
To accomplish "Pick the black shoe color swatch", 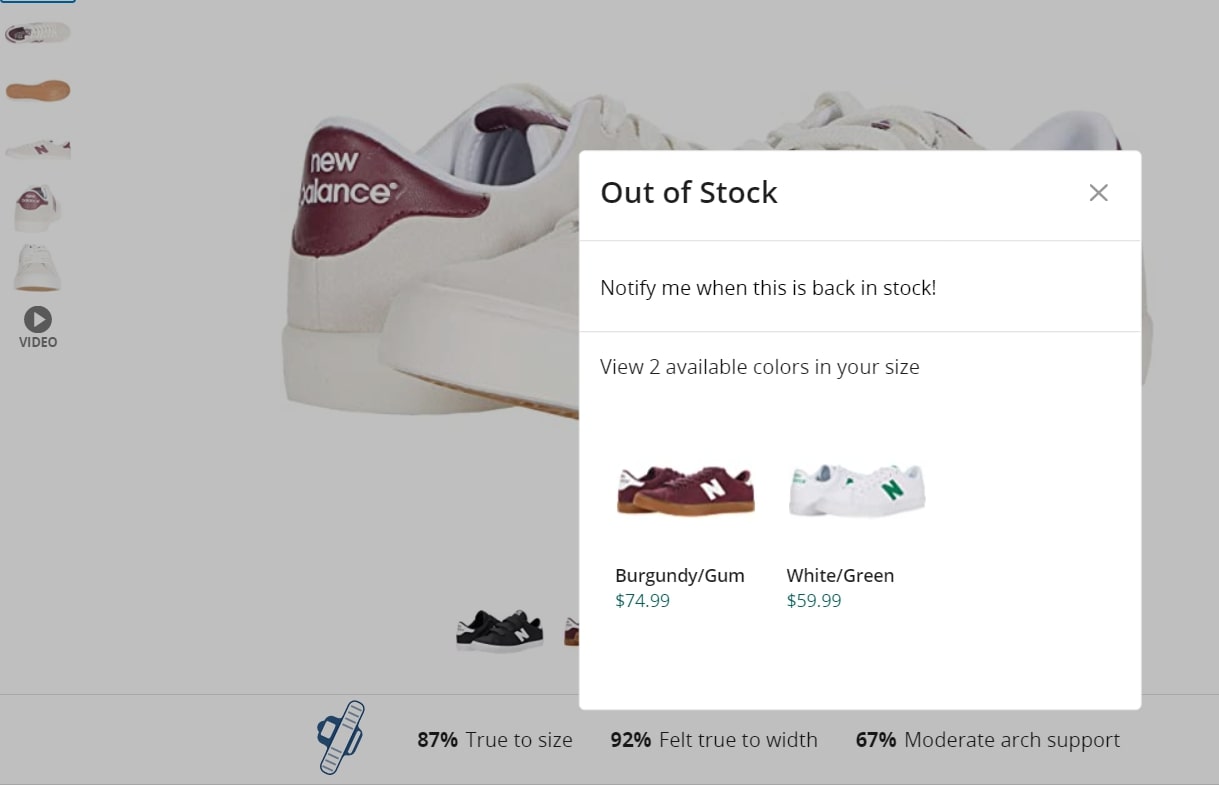I will [x=499, y=630].
